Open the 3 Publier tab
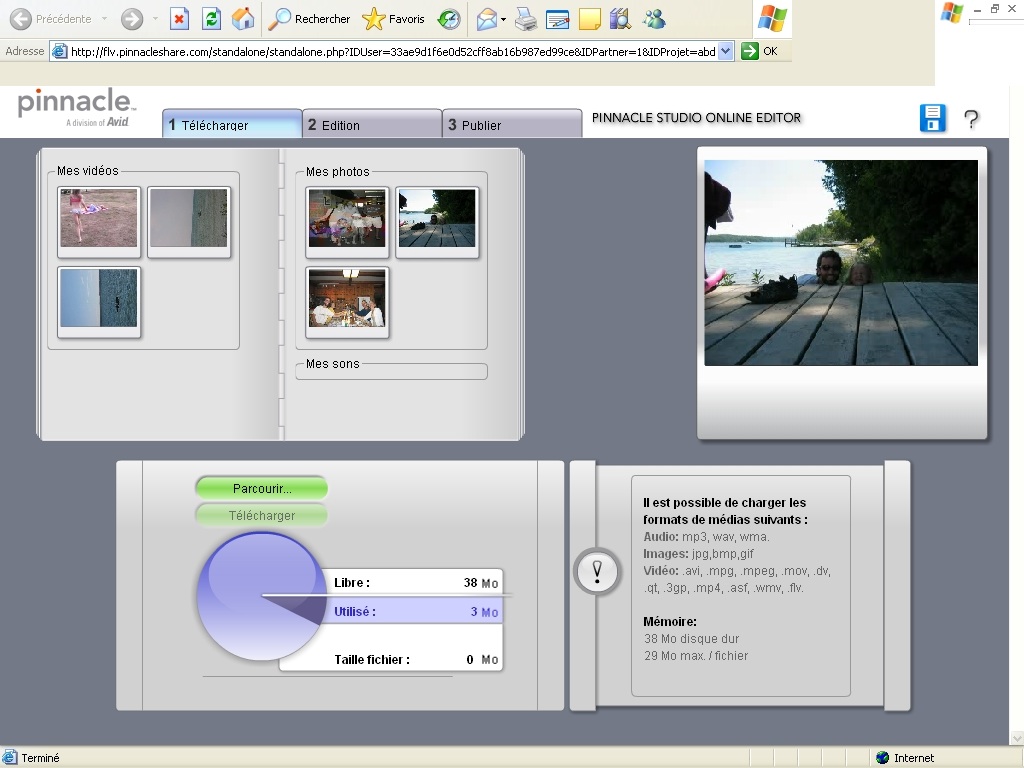 (x=511, y=124)
